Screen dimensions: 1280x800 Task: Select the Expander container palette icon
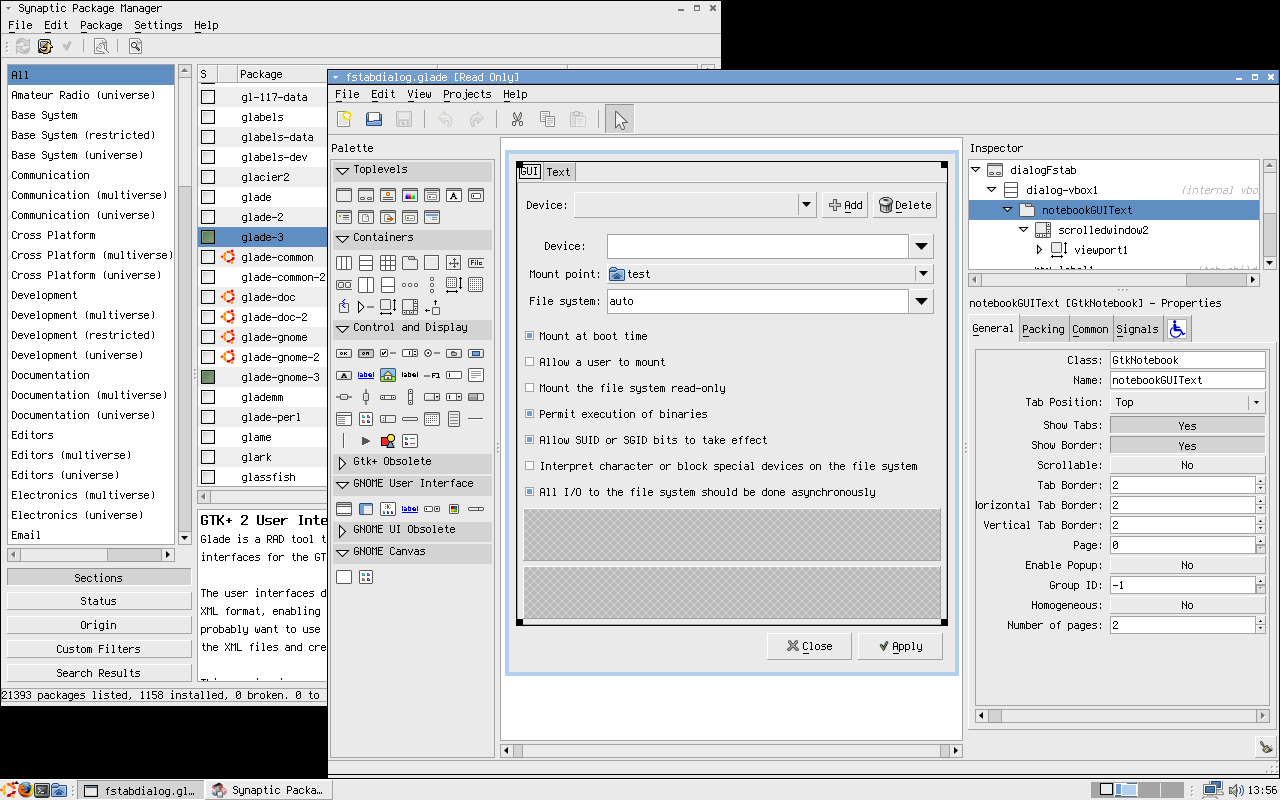(x=366, y=307)
